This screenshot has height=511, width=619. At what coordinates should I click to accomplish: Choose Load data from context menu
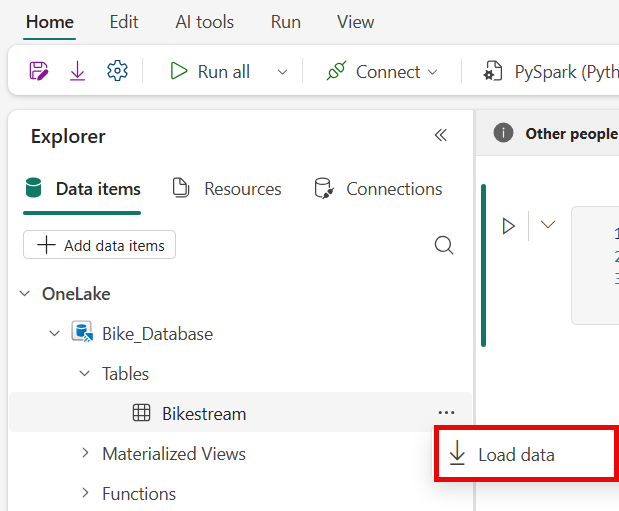[x=527, y=454]
